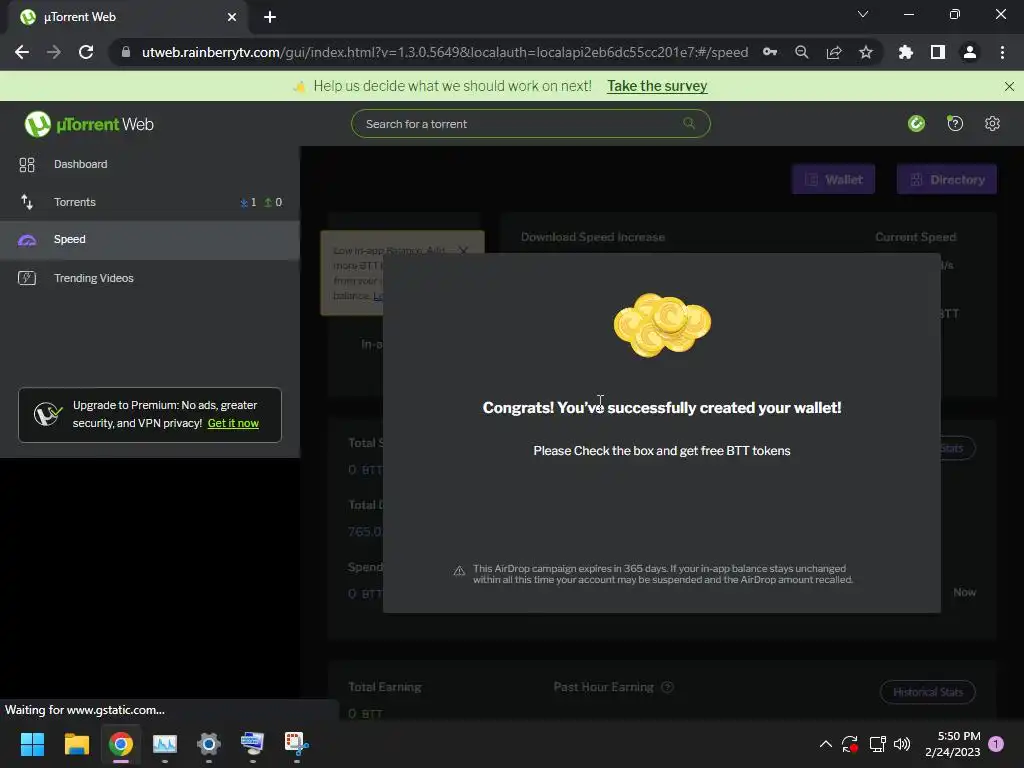Go back in browser
Screen dimensions: 1024x768
pyautogui.click(x=22, y=52)
